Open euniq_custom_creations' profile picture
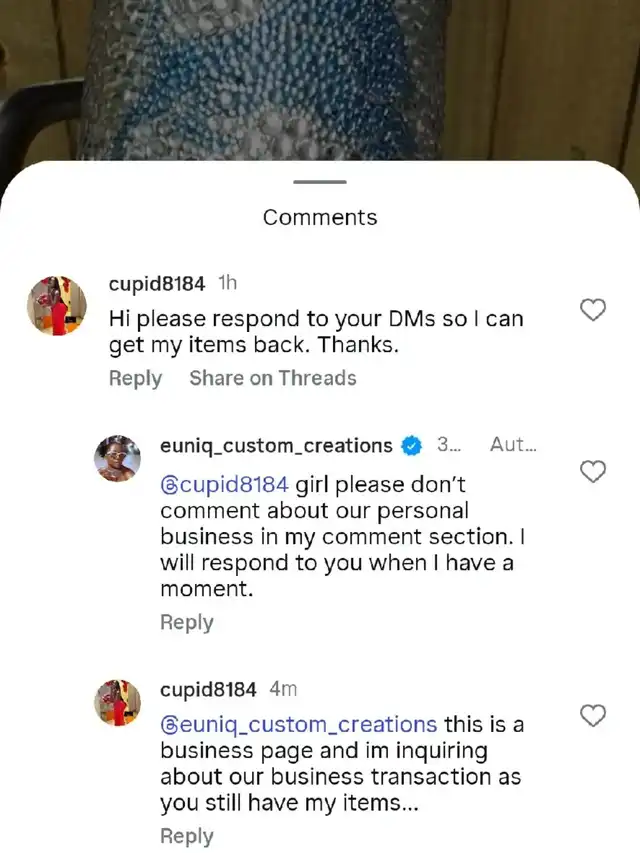This screenshot has width=640, height=853. (x=118, y=459)
